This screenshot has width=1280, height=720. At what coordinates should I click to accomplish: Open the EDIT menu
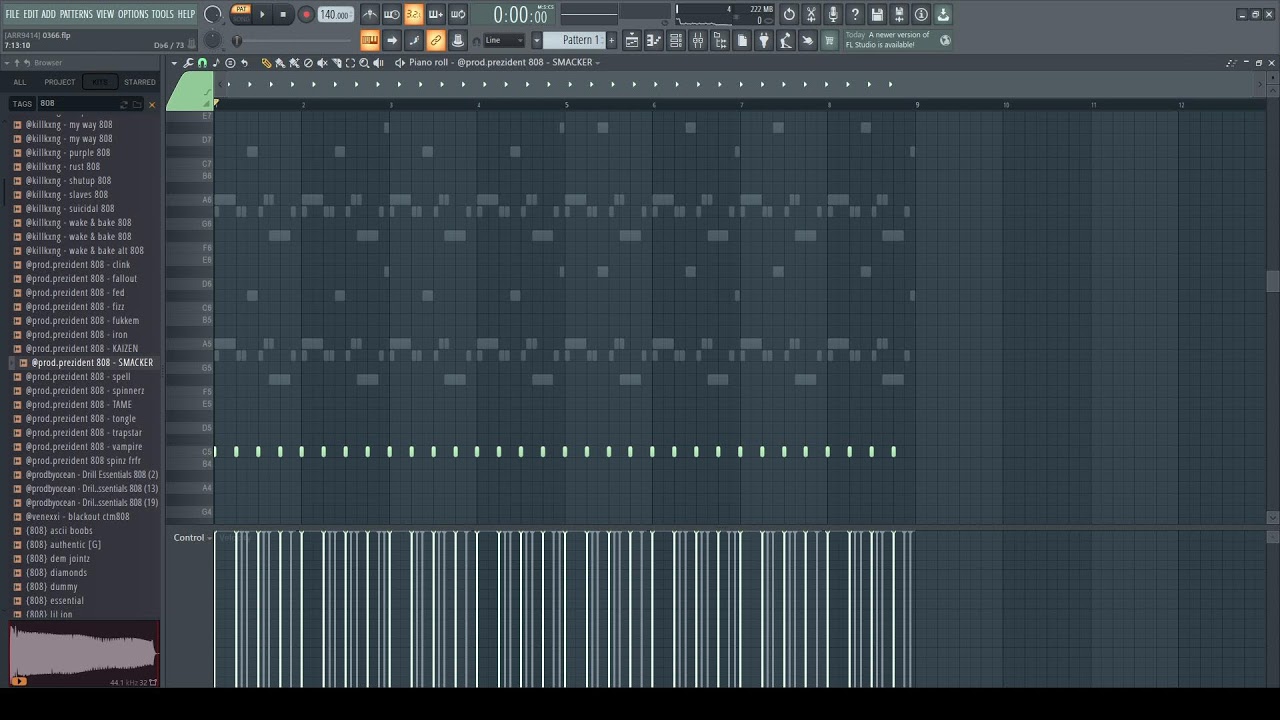tap(31, 14)
